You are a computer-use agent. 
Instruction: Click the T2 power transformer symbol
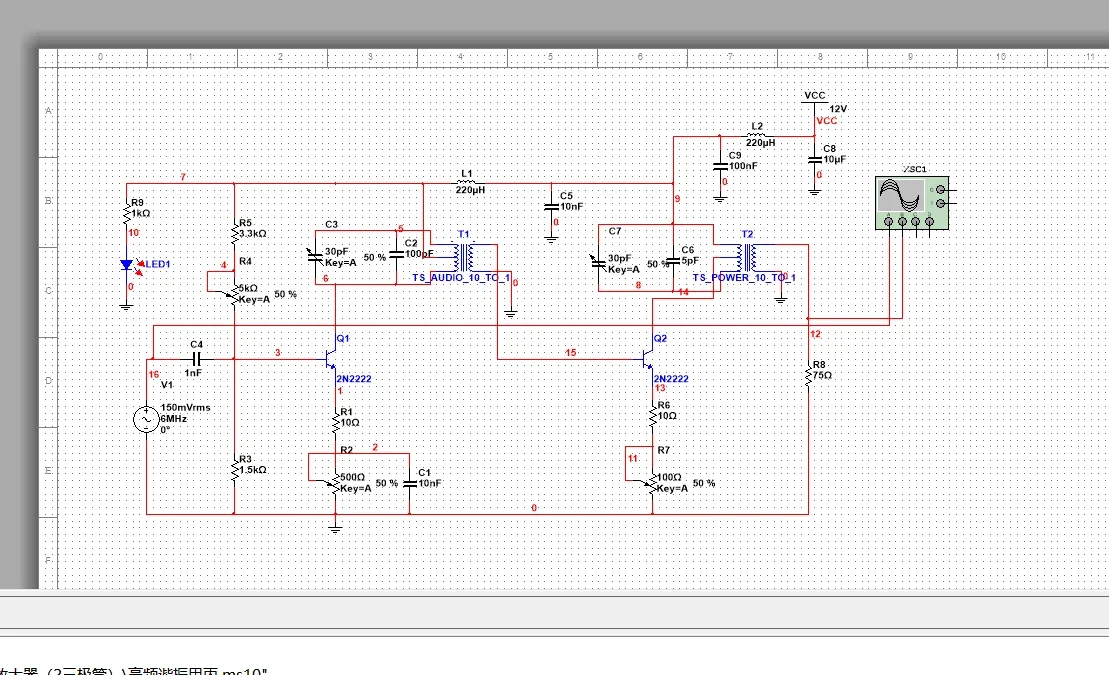point(748,258)
